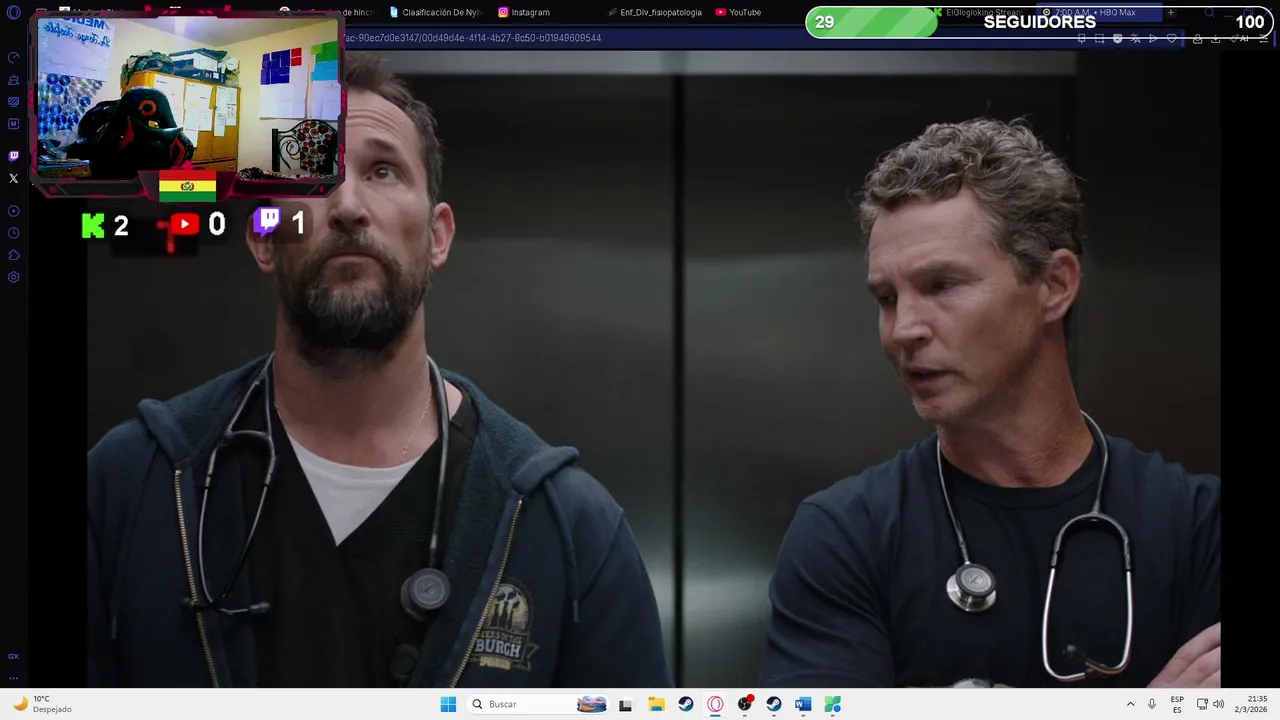Open the player icon in sidebar
The height and width of the screenshot is (720, 1280).
point(13,211)
